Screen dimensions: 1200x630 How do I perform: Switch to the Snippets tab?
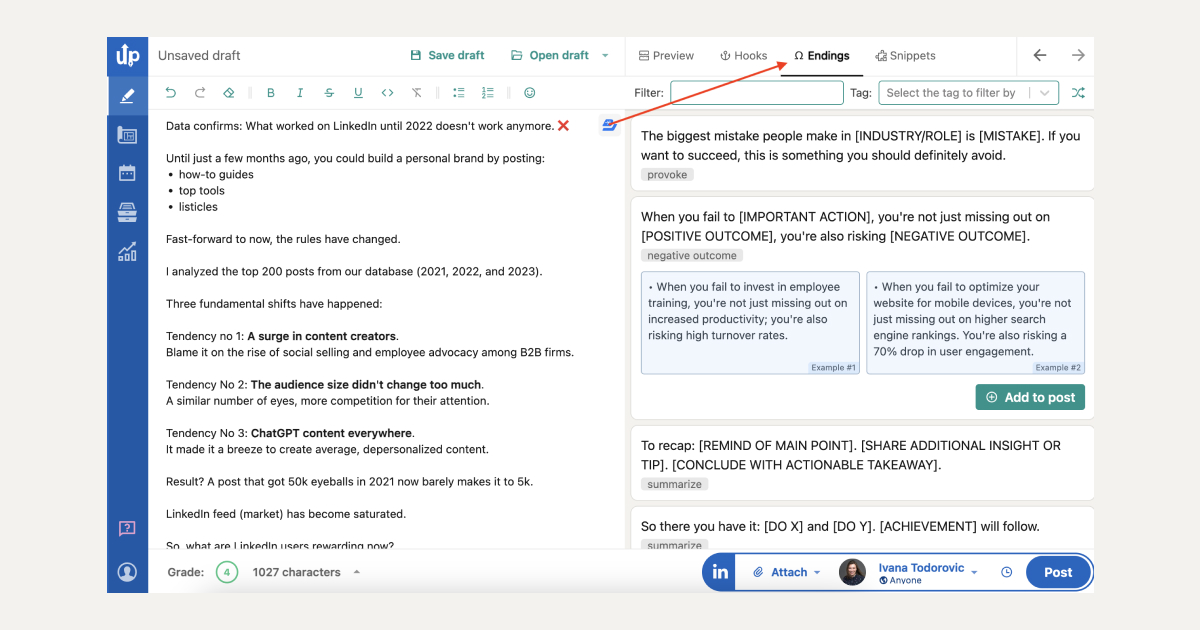pyautogui.click(x=905, y=55)
